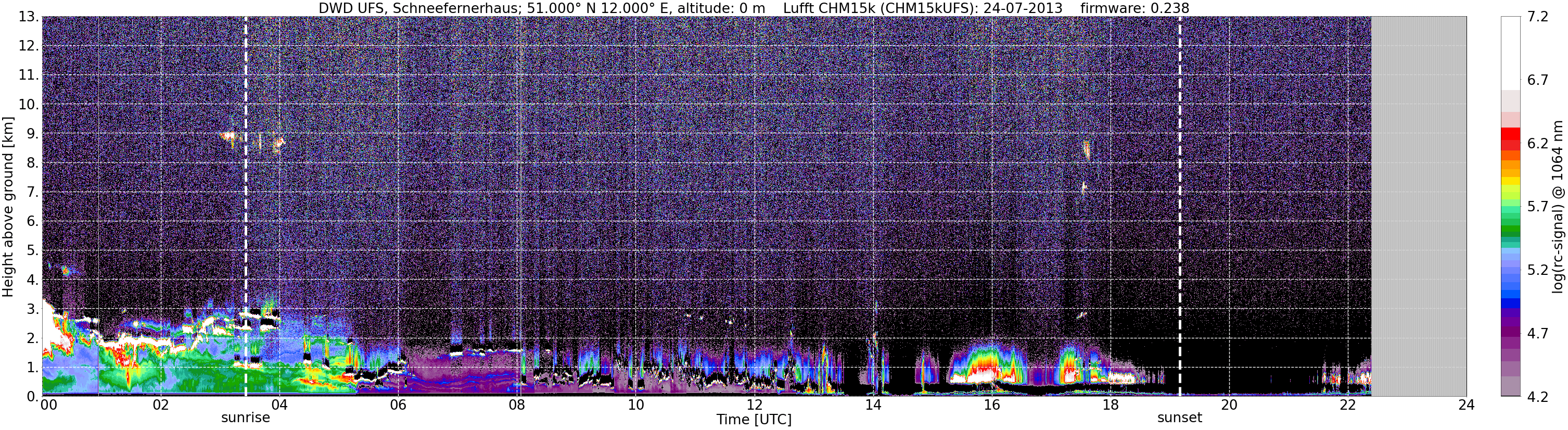The height and width of the screenshot is (430, 1568).
Task: Click the yellow band of the colorbar
Action: tap(1510, 181)
